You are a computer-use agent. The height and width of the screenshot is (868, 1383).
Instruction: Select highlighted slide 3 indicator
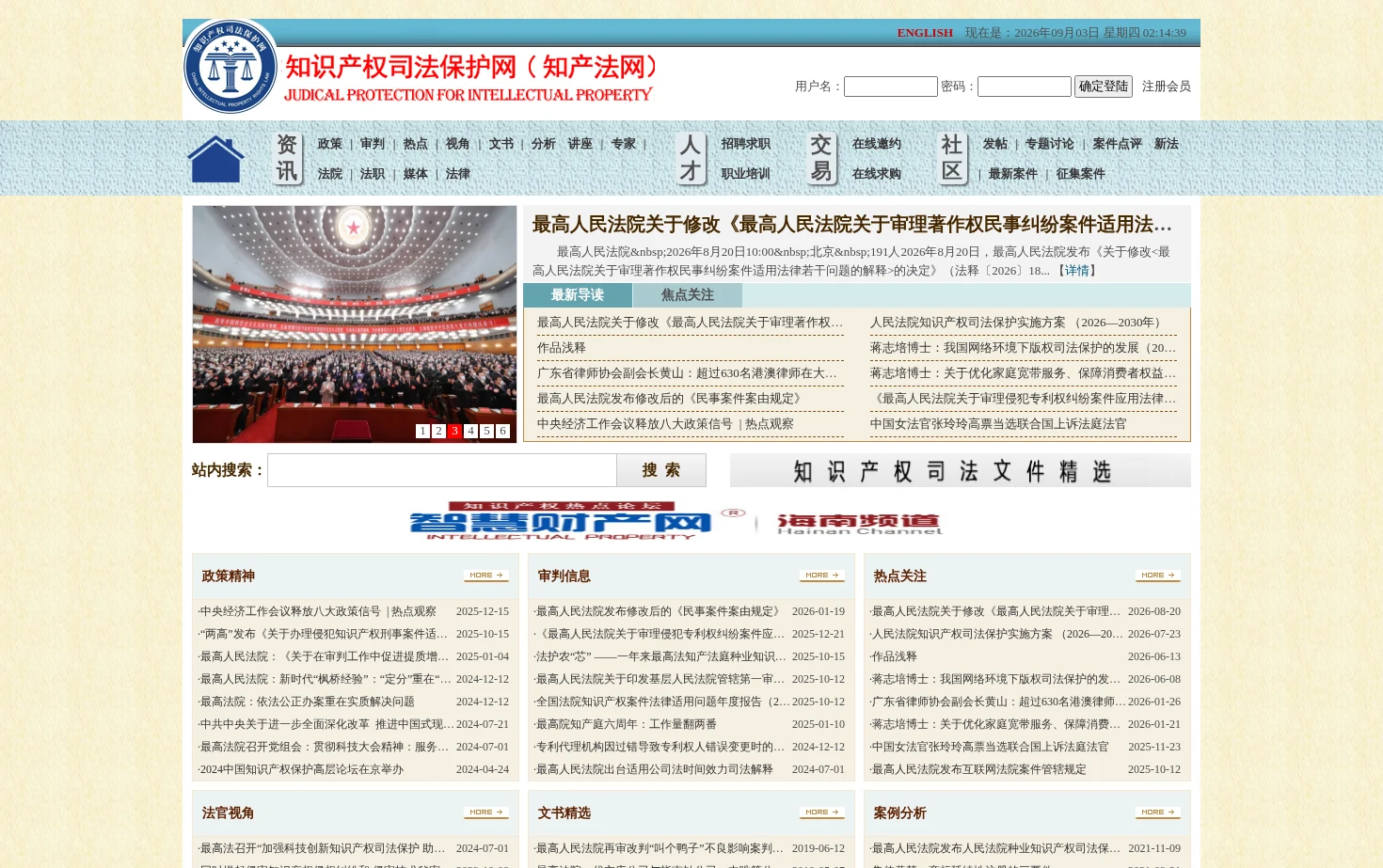pos(454,431)
